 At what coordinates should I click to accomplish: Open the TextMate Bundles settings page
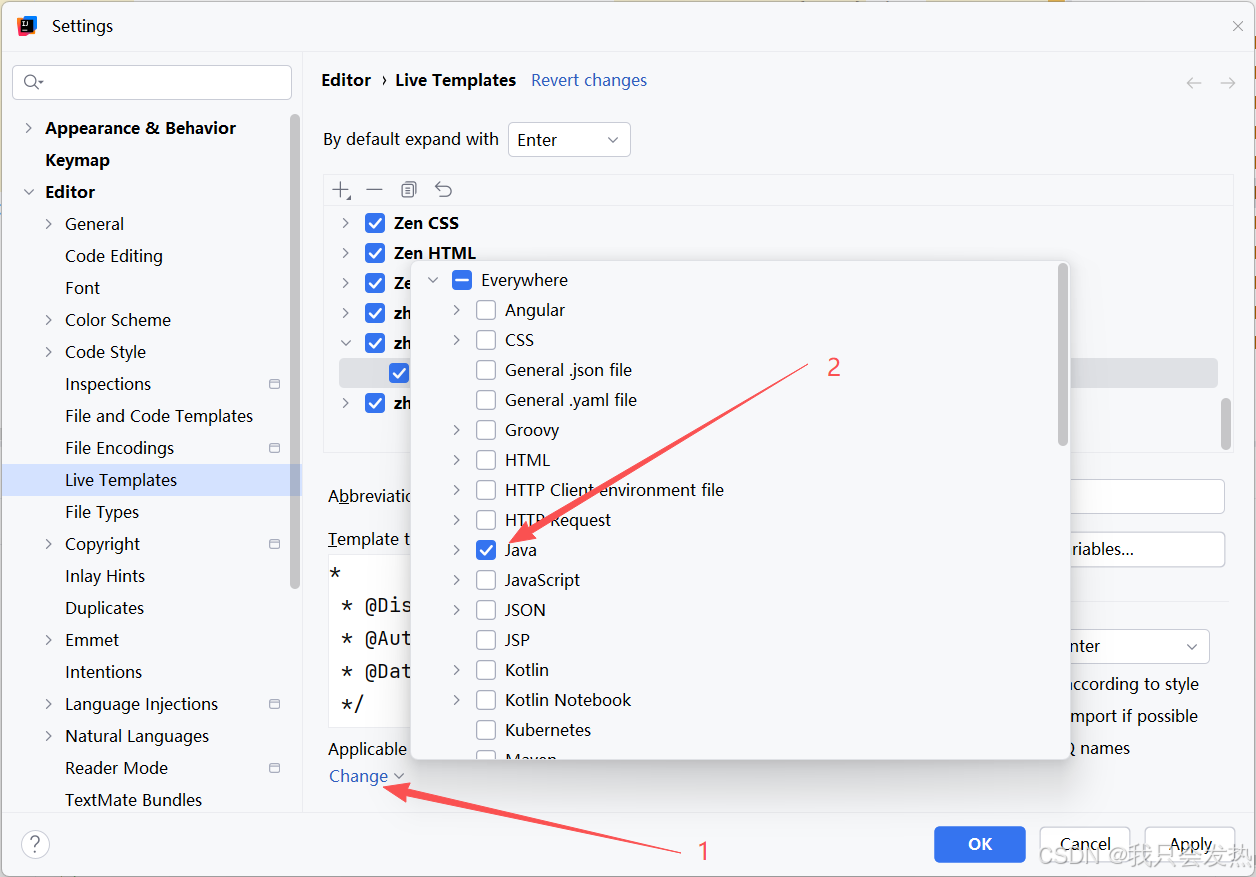pyautogui.click(x=133, y=800)
